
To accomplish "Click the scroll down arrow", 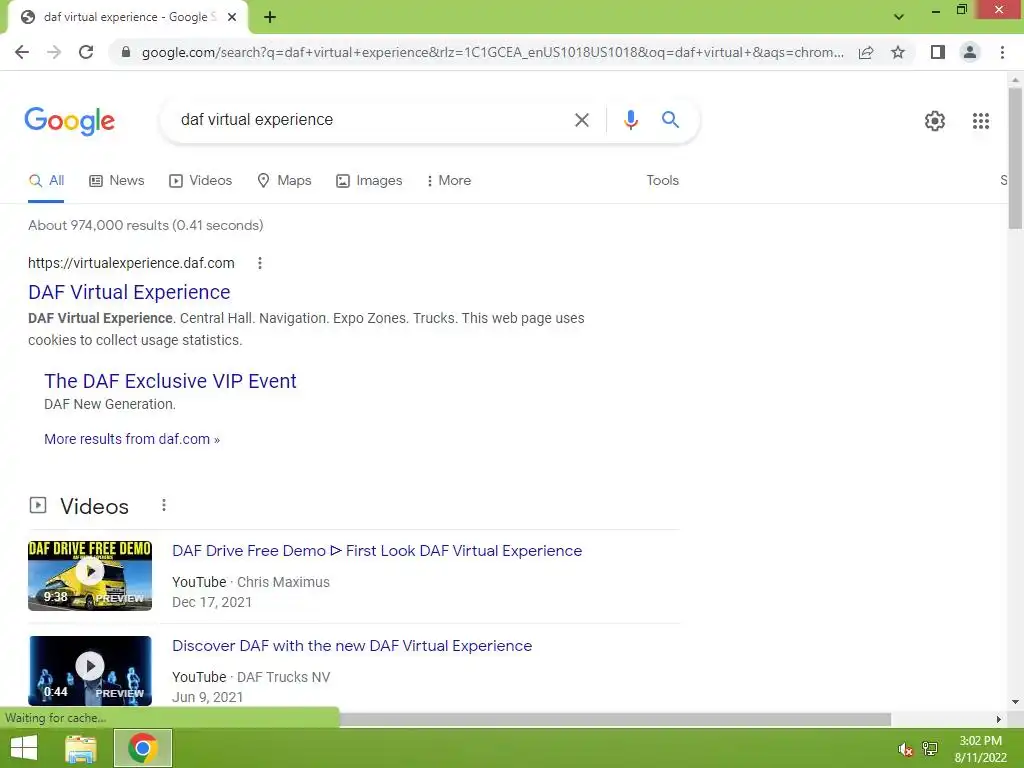I will tap(1015, 703).
